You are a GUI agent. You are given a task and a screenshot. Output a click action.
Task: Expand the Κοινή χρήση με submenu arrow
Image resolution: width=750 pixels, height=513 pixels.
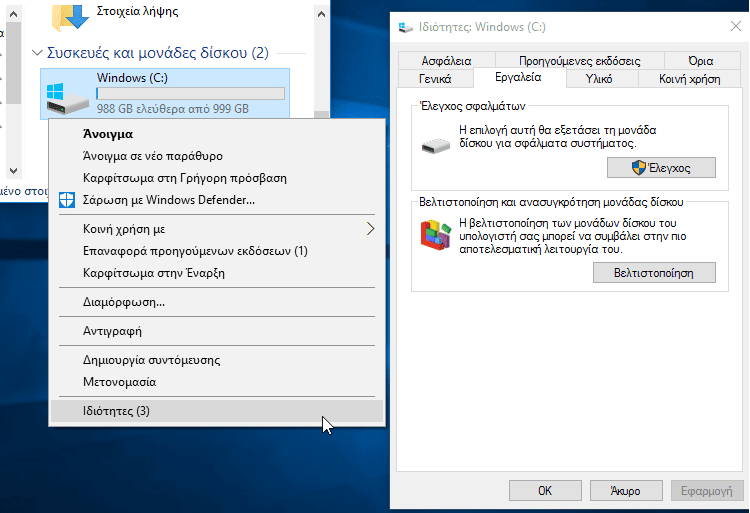[x=370, y=228]
